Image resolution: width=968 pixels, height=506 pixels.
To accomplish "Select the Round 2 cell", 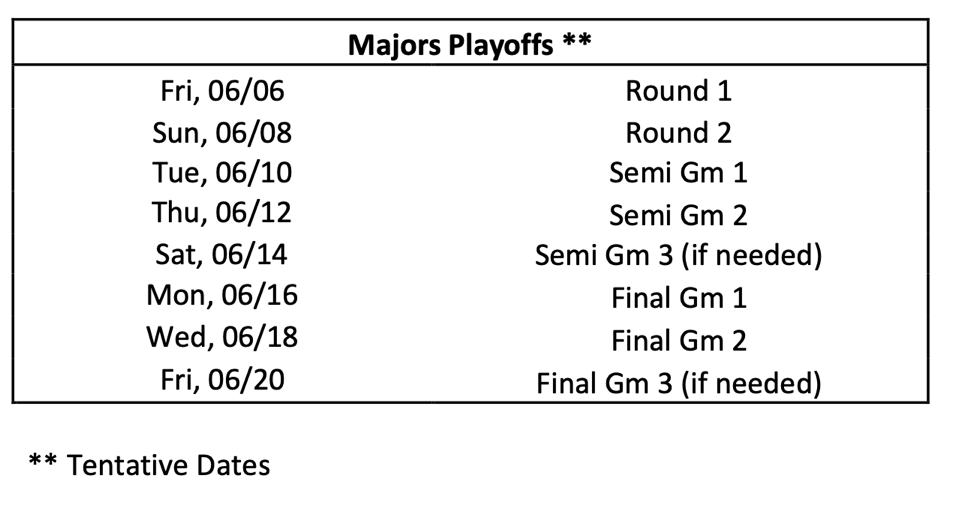I will [678, 132].
